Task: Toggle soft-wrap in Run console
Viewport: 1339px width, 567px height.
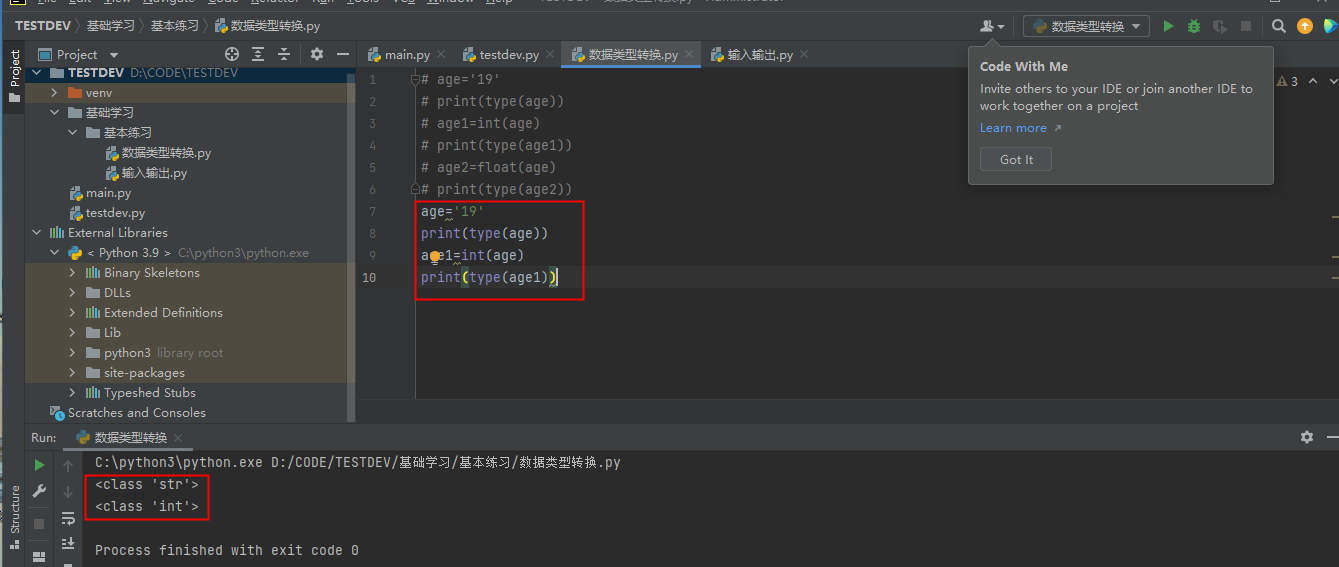Action: [x=68, y=518]
